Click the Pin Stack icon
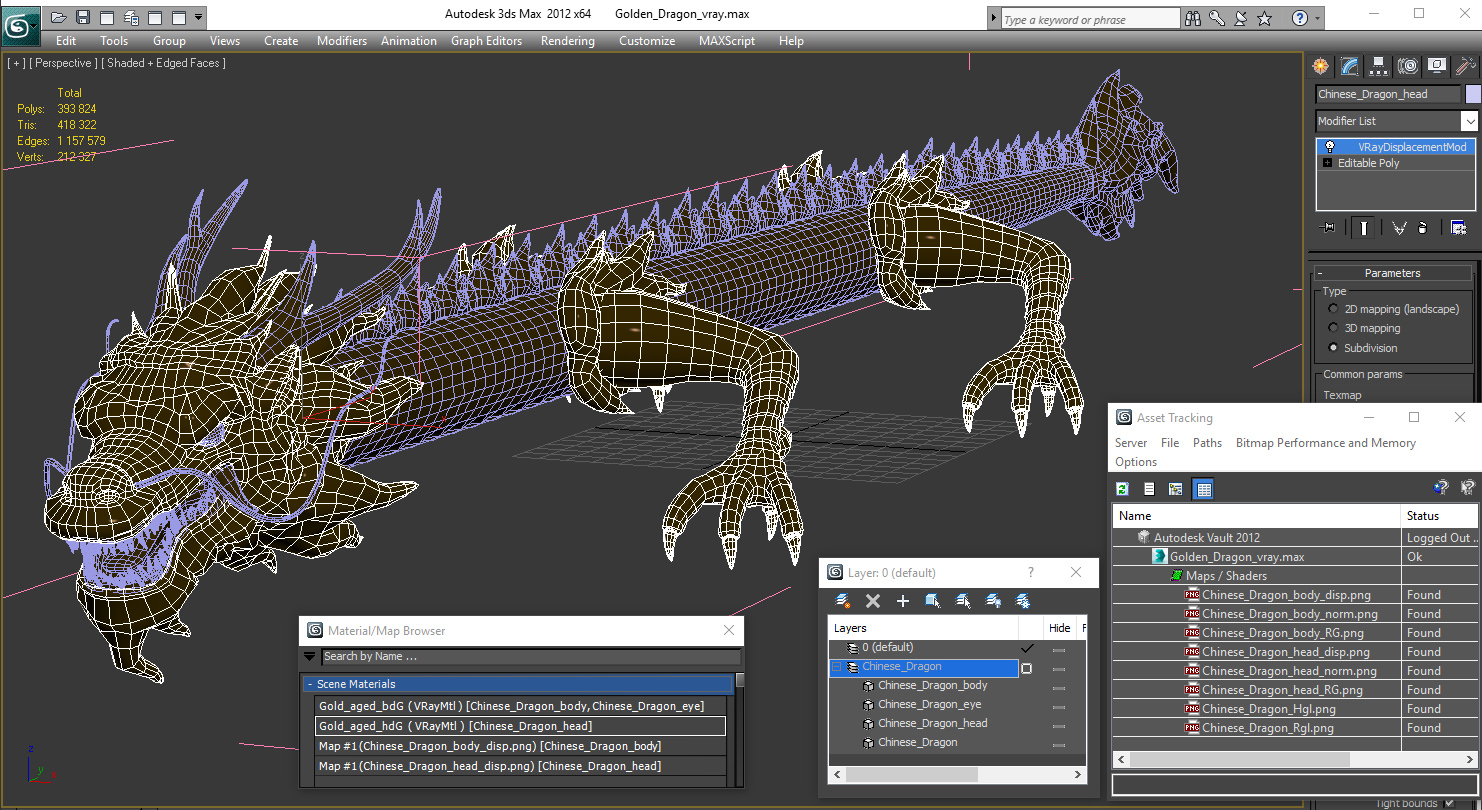Viewport: 1482px width, 810px height. click(1328, 228)
